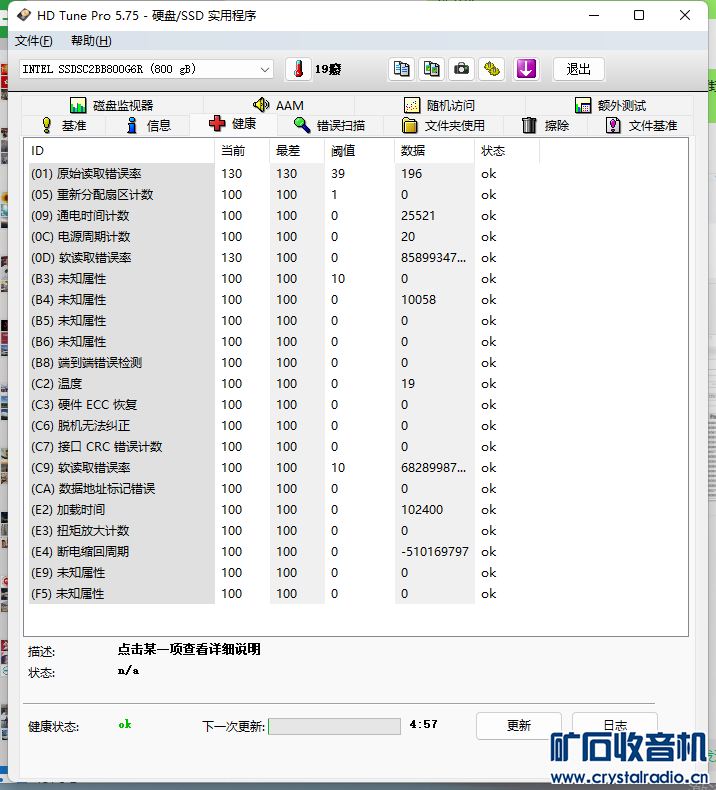Click the 阈值 column header

tap(359, 151)
